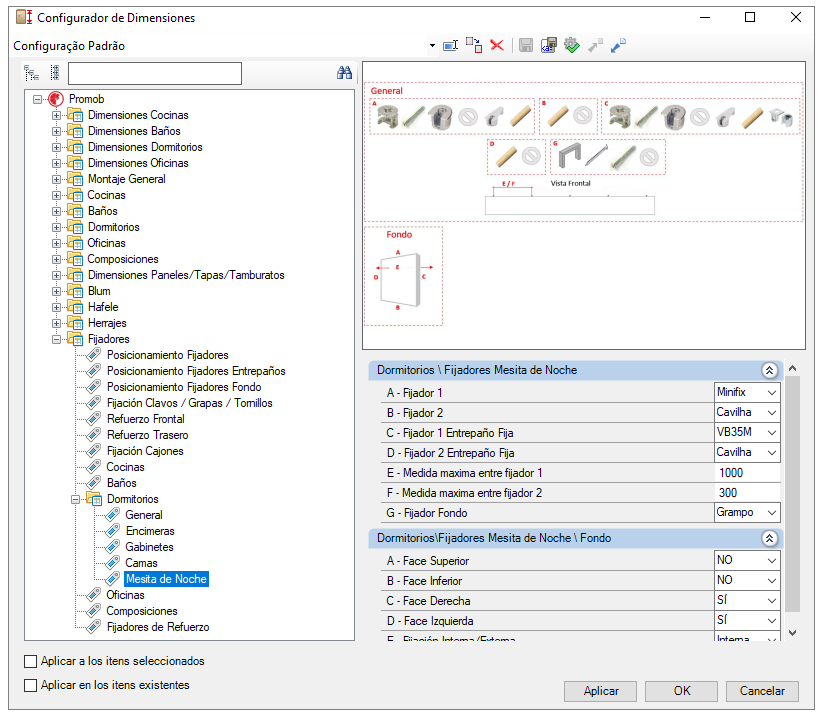This screenshot has width=826, height=717.
Task: Open the 'G - Fijador Fondo' Grampo dropdown
Action: 770,512
